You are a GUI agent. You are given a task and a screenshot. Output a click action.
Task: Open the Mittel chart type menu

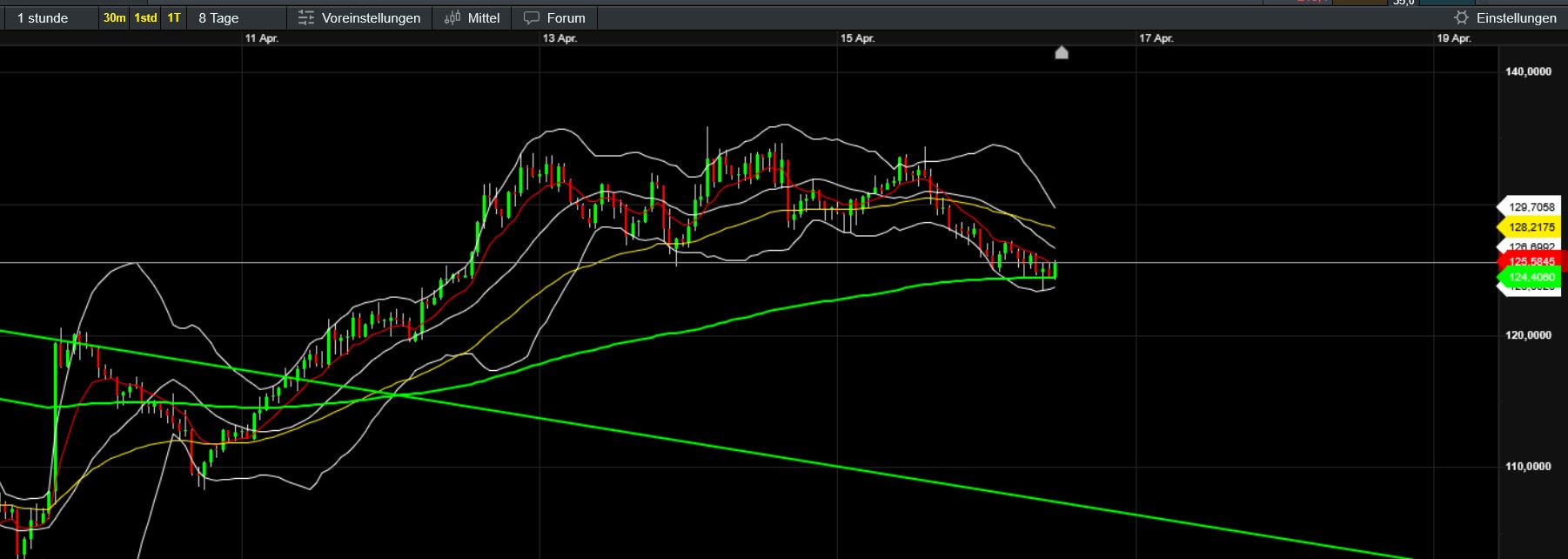(472, 17)
